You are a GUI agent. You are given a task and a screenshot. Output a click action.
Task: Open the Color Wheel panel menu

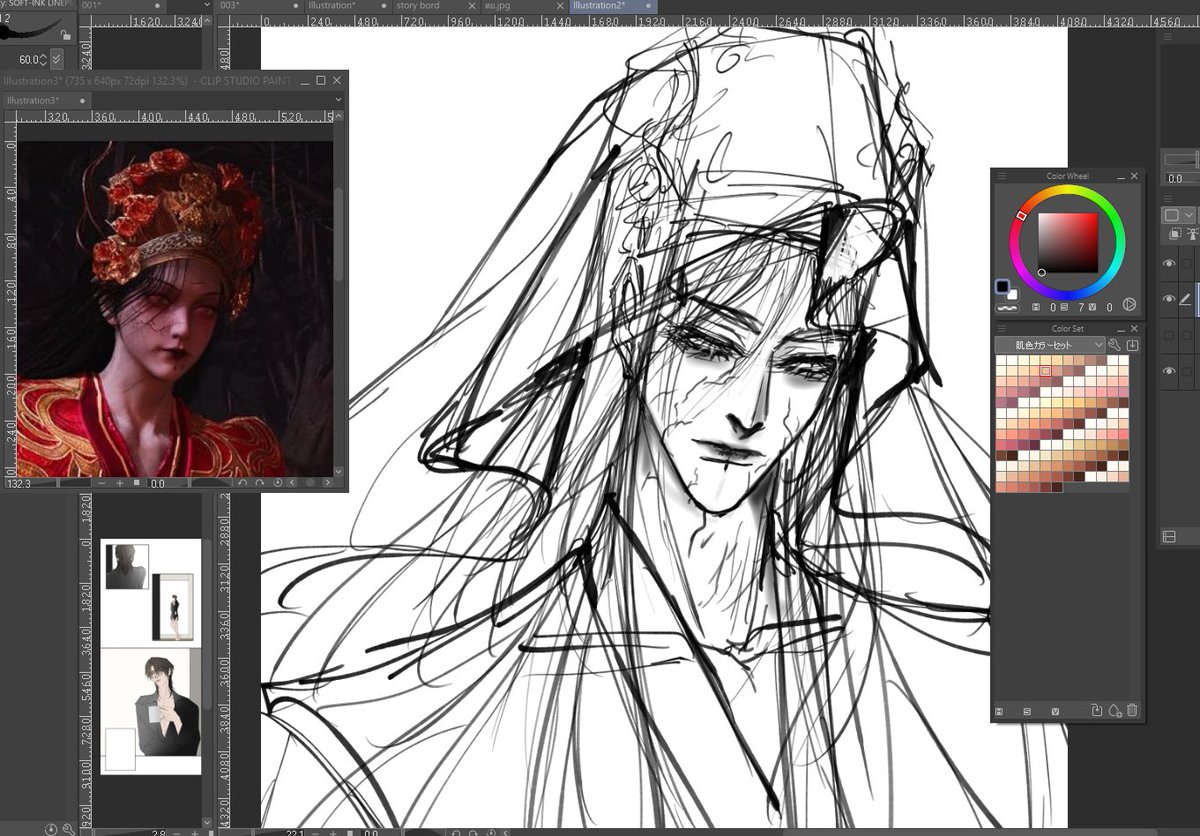(x=1002, y=176)
